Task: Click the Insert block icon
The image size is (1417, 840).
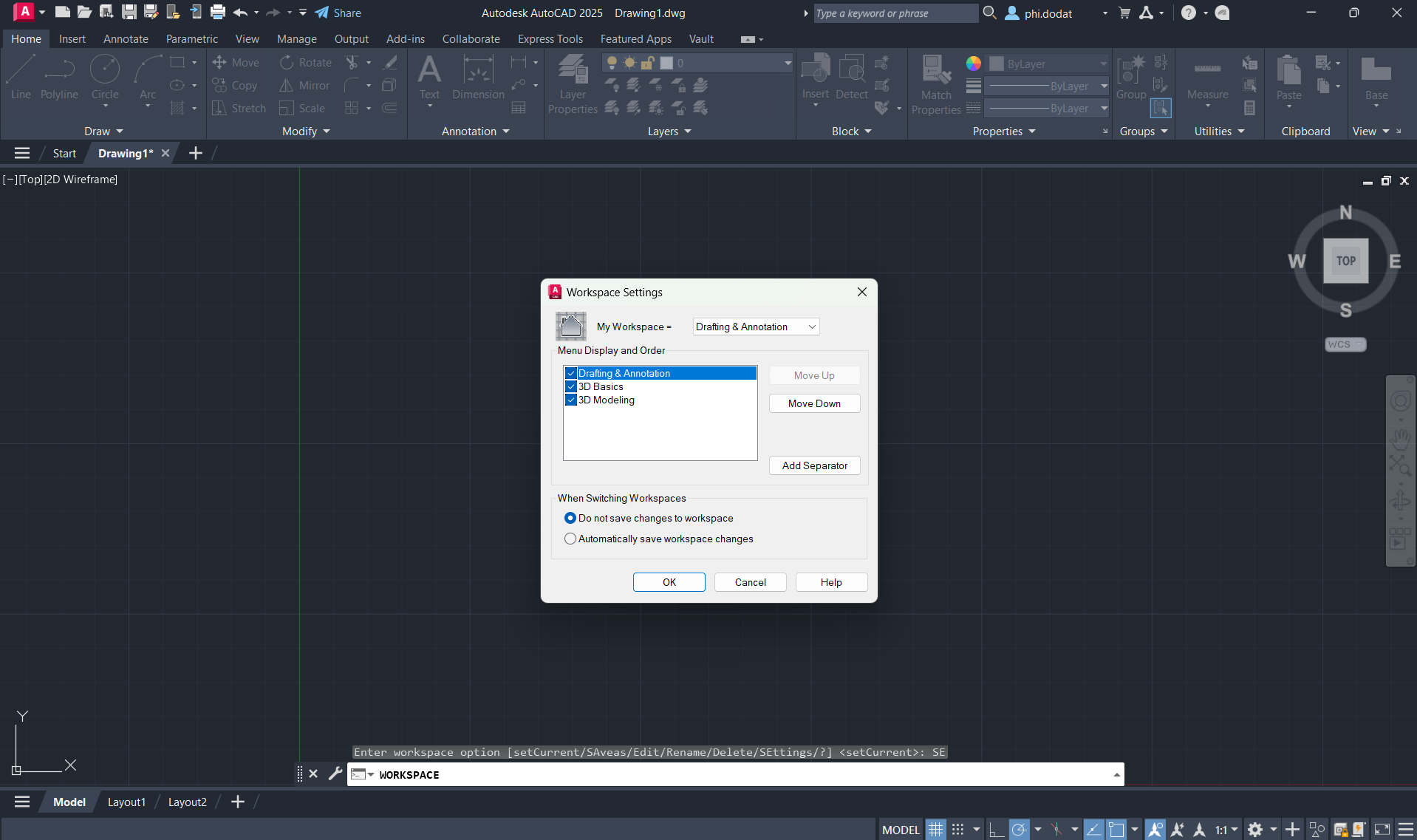Action: [816, 77]
